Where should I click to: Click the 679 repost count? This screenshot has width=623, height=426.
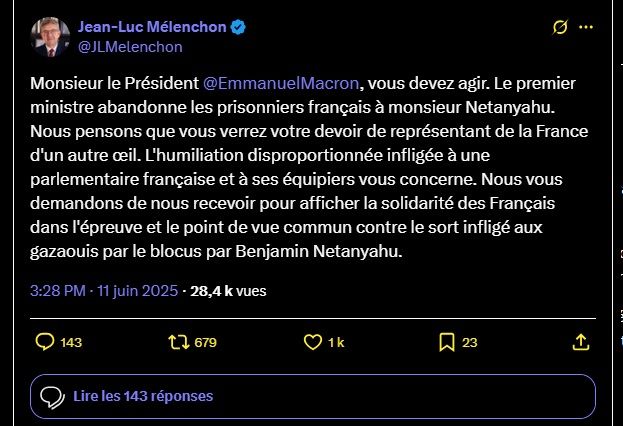(205, 342)
